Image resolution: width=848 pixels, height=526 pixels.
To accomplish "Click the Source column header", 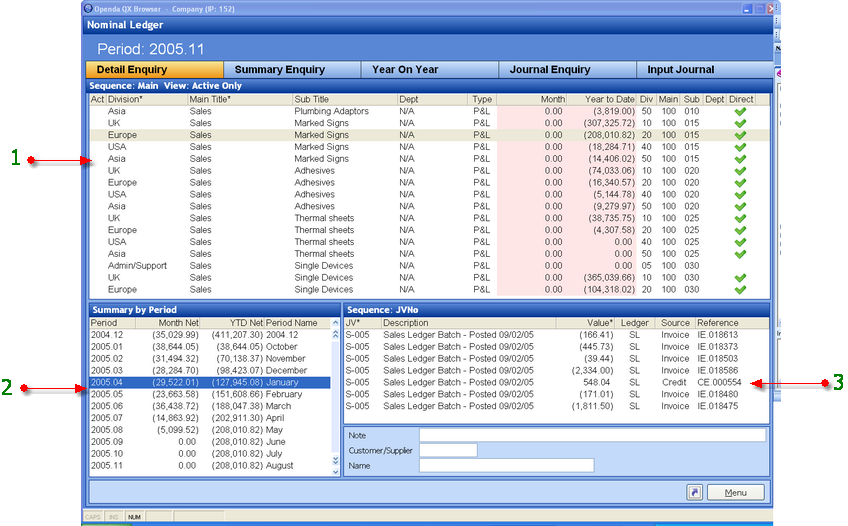I will pos(675,323).
